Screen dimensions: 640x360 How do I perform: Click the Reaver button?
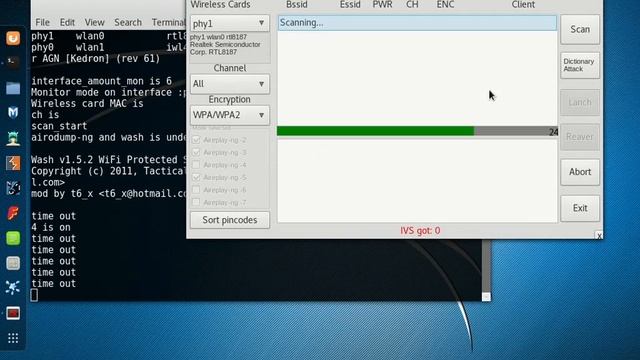580,137
